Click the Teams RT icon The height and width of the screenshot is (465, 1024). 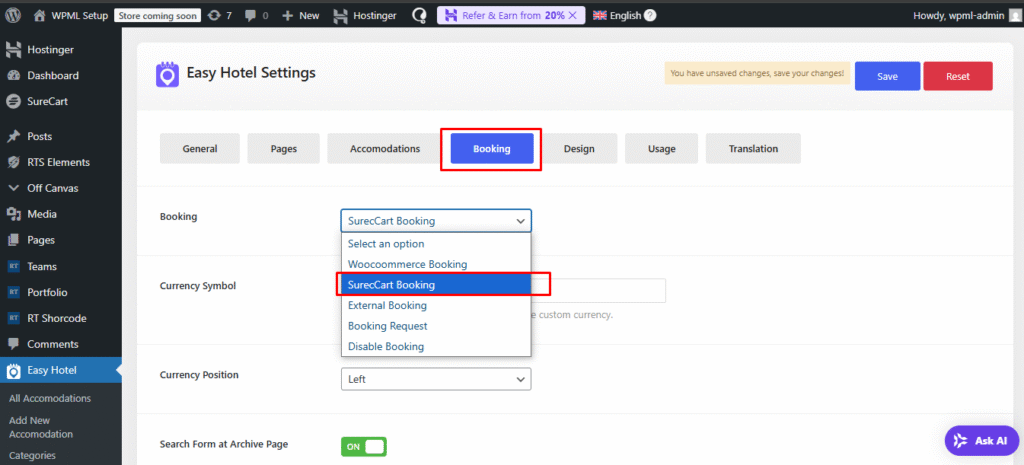[13, 266]
